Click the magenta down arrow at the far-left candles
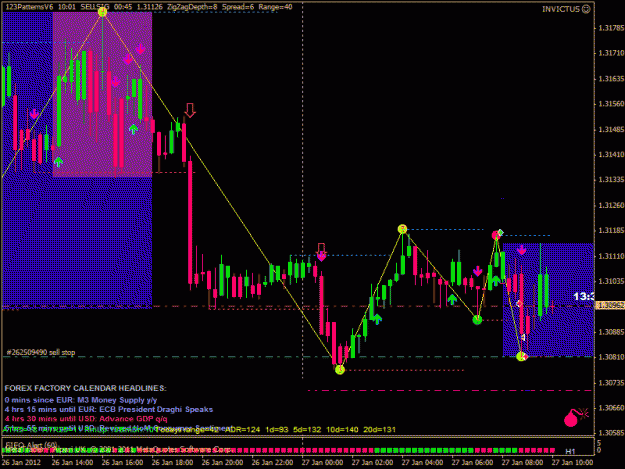Viewport: 625px width, 469px height. point(34,114)
